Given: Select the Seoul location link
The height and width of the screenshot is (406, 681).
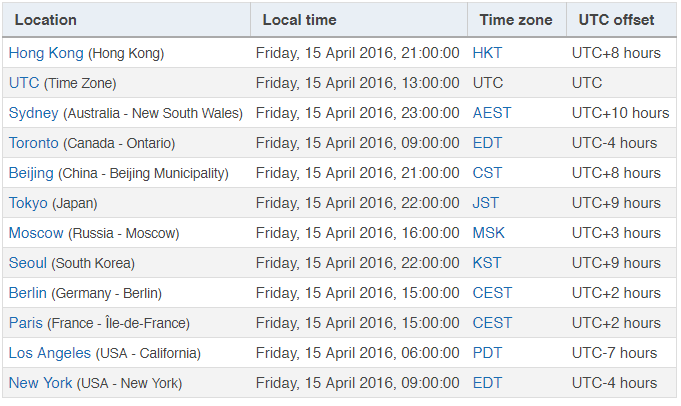Looking at the screenshot, I should (27, 263).
